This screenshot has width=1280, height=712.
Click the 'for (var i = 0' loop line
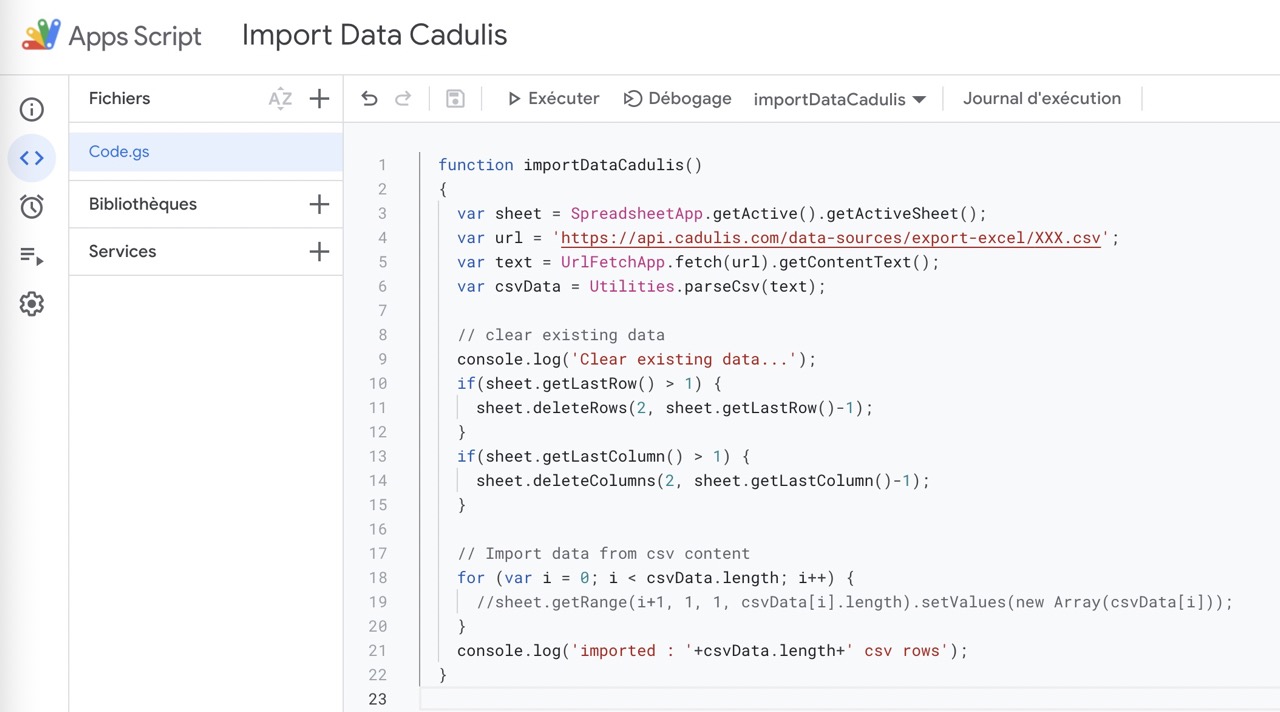click(x=656, y=578)
